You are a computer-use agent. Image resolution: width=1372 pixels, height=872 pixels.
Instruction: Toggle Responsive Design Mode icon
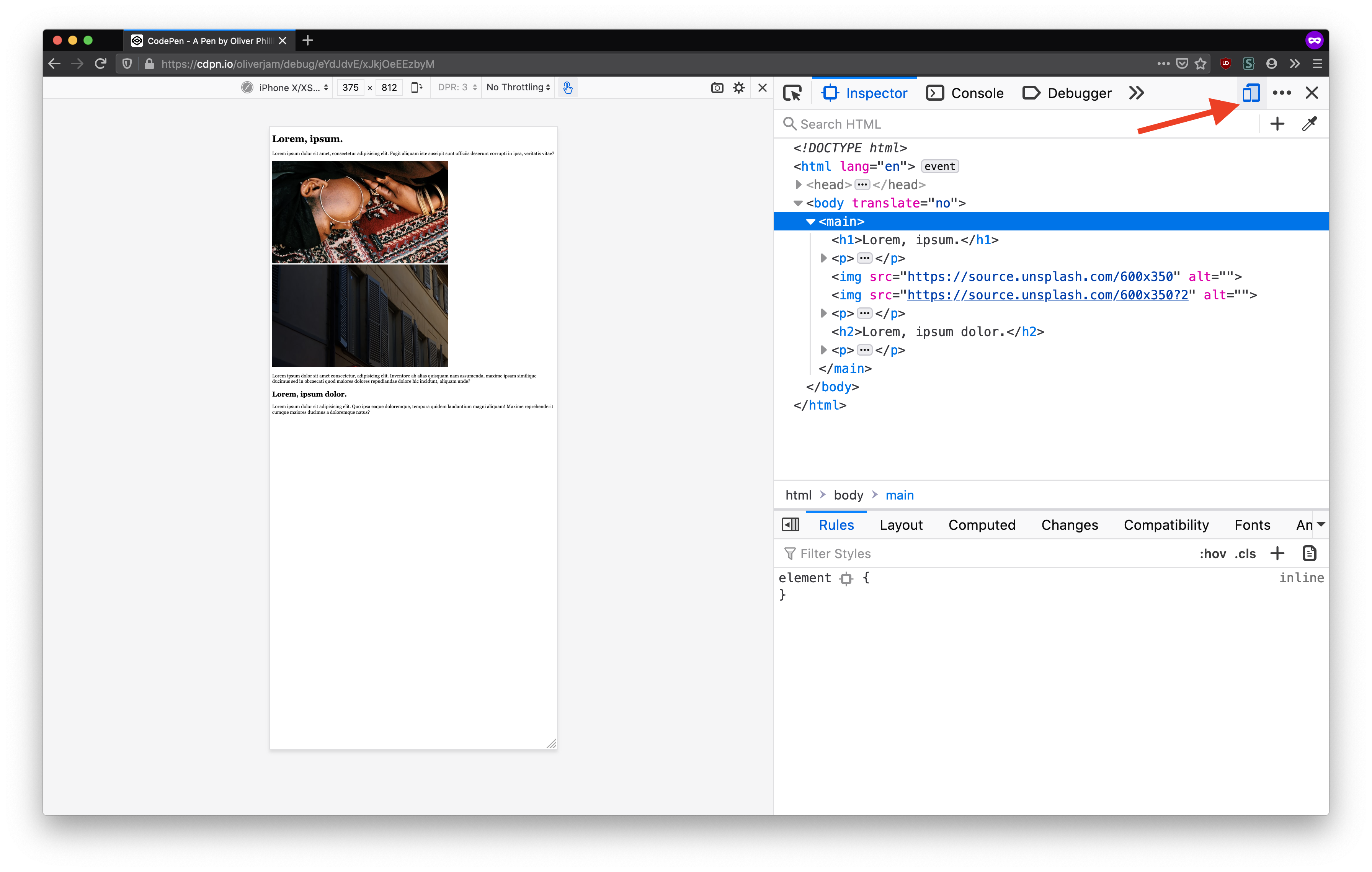[1251, 93]
